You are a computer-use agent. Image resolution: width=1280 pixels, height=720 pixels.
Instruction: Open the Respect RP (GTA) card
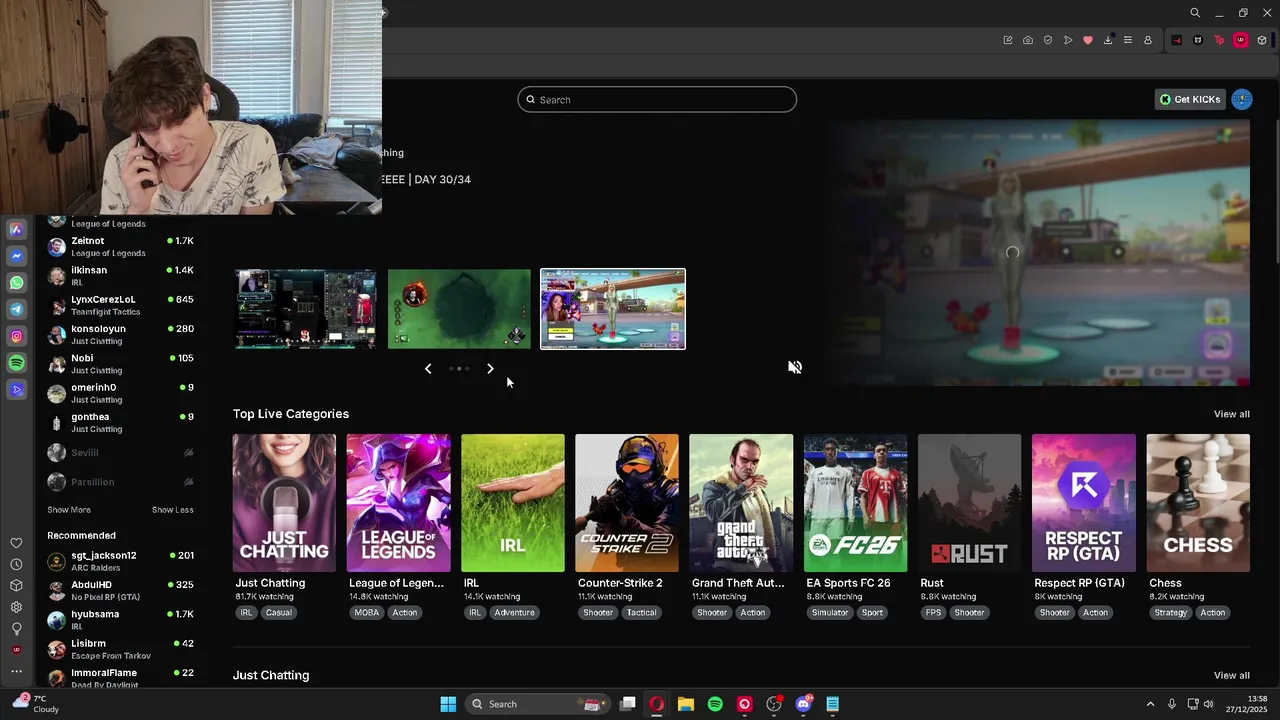[x=1084, y=503]
